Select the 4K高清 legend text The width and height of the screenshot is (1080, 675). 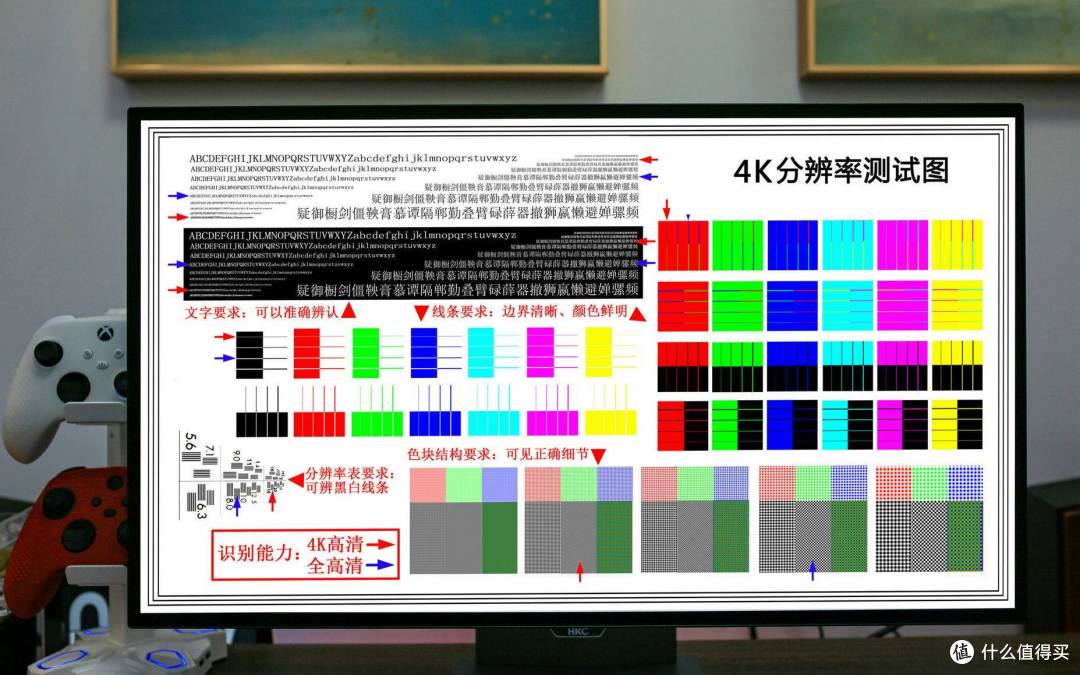click(335, 543)
